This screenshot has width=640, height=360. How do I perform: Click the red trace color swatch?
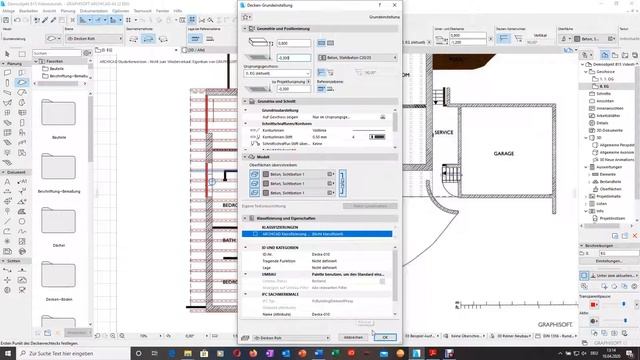click(x=593, y=304)
